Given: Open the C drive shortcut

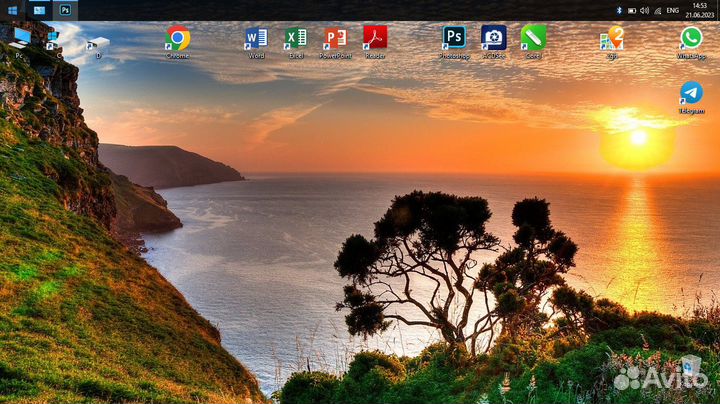Looking at the screenshot, I should click(55, 44).
